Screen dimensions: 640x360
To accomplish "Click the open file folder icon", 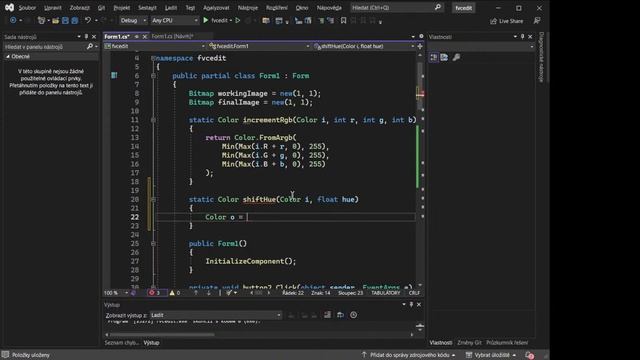I will [x=56, y=20].
